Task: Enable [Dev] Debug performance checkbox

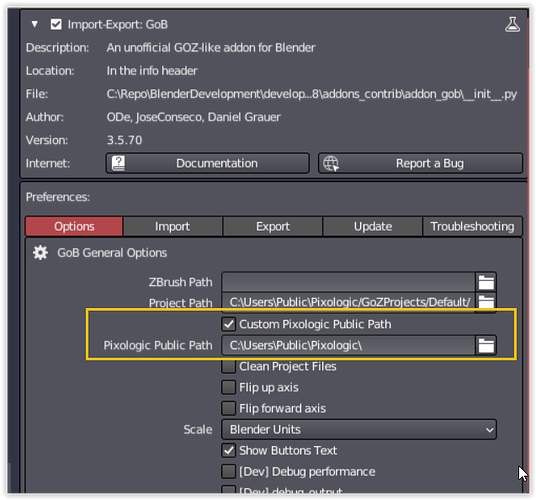Action: (x=229, y=472)
